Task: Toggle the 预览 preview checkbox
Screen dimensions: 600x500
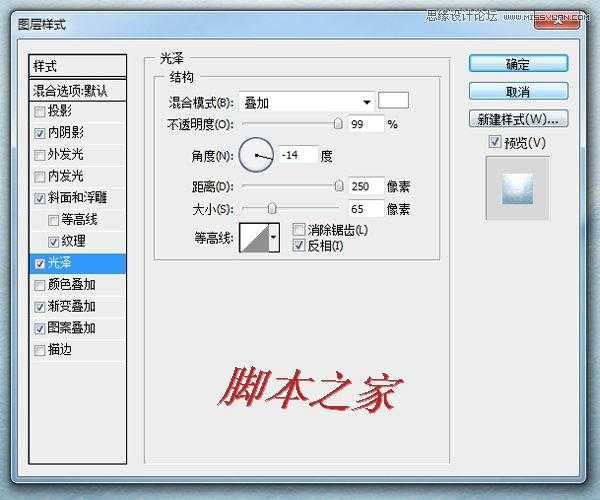Action: [x=494, y=142]
